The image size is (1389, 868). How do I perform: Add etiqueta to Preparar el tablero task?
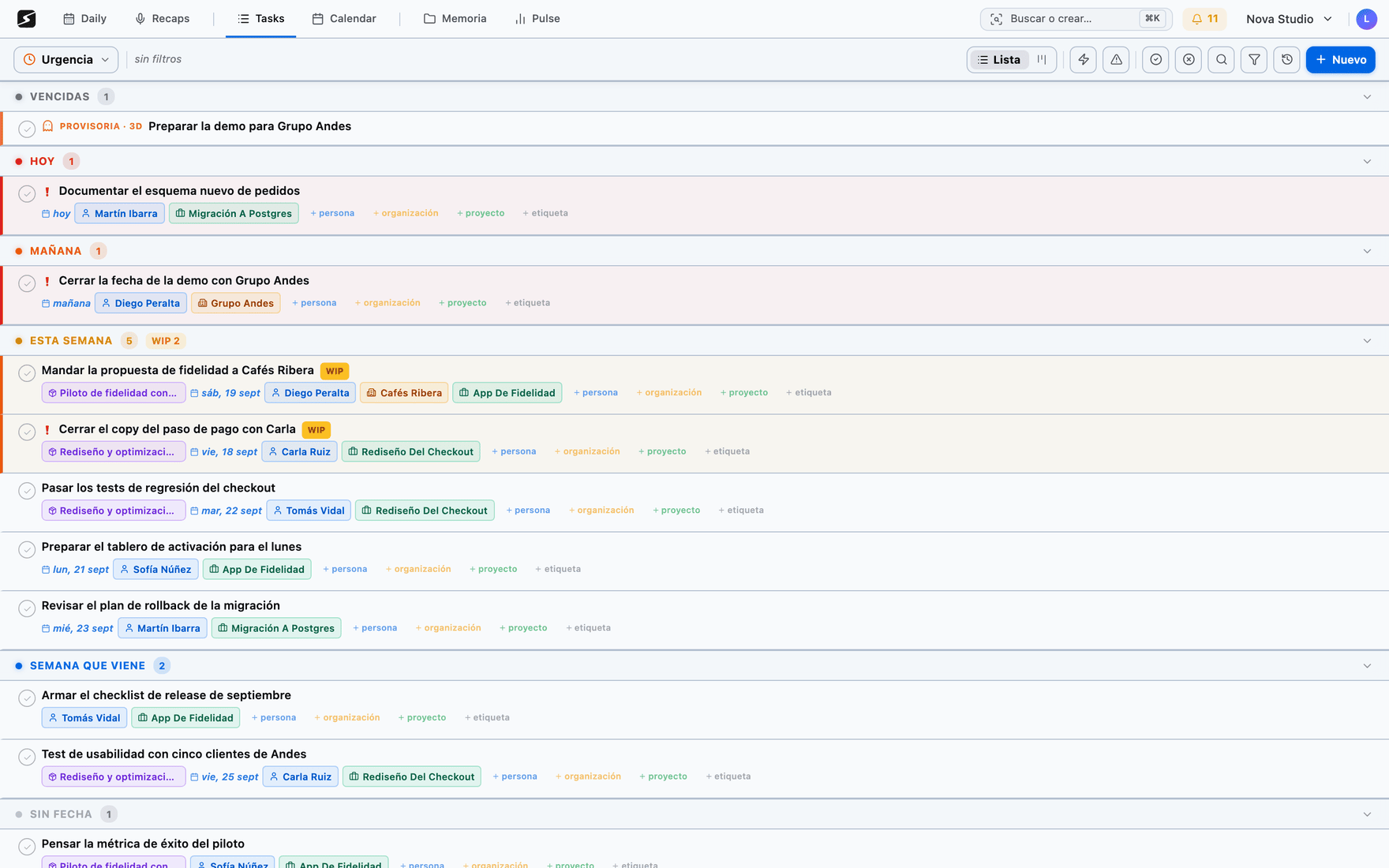tap(558, 569)
